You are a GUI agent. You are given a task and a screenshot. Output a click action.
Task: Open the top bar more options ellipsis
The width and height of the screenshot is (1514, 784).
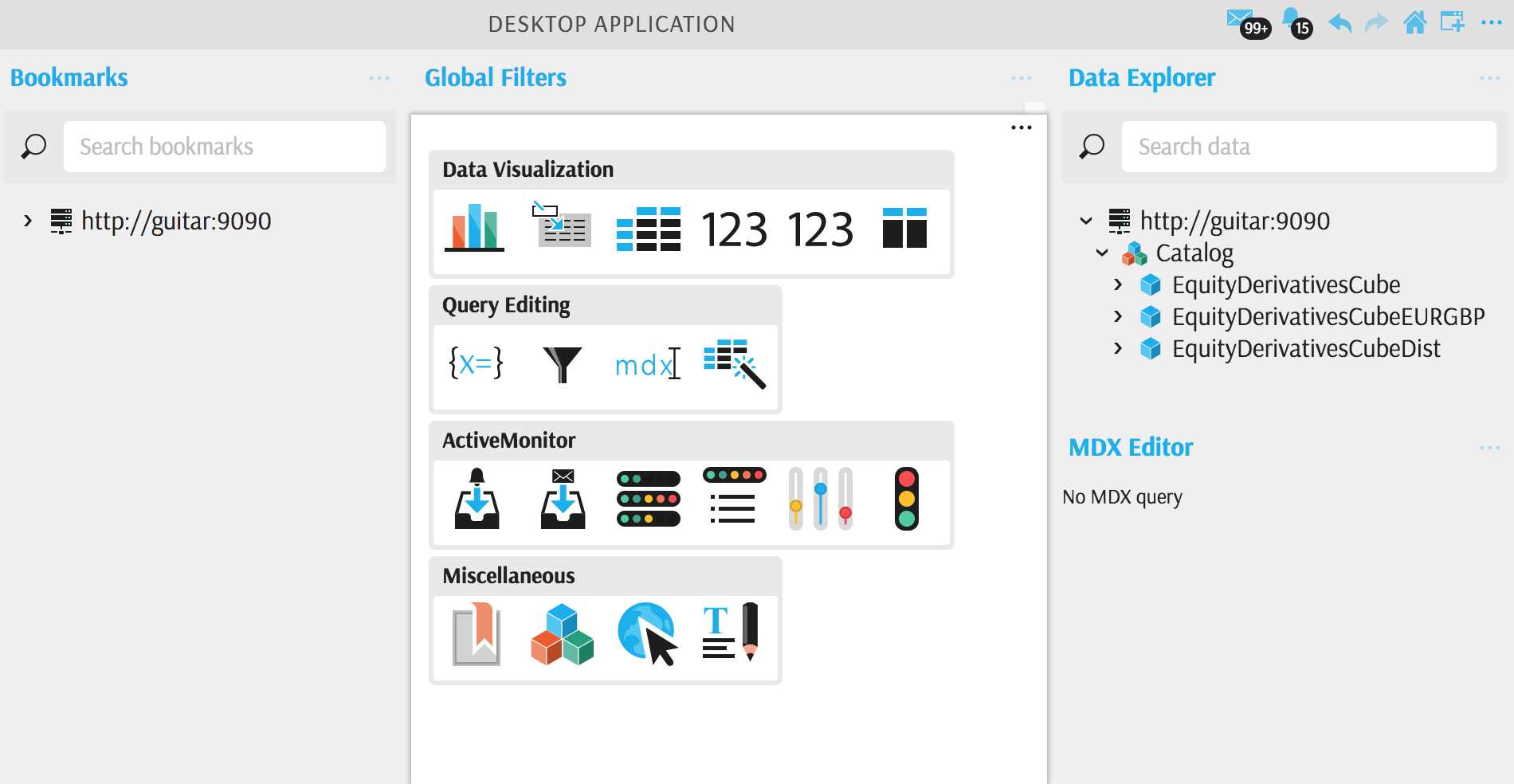tap(1492, 23)
